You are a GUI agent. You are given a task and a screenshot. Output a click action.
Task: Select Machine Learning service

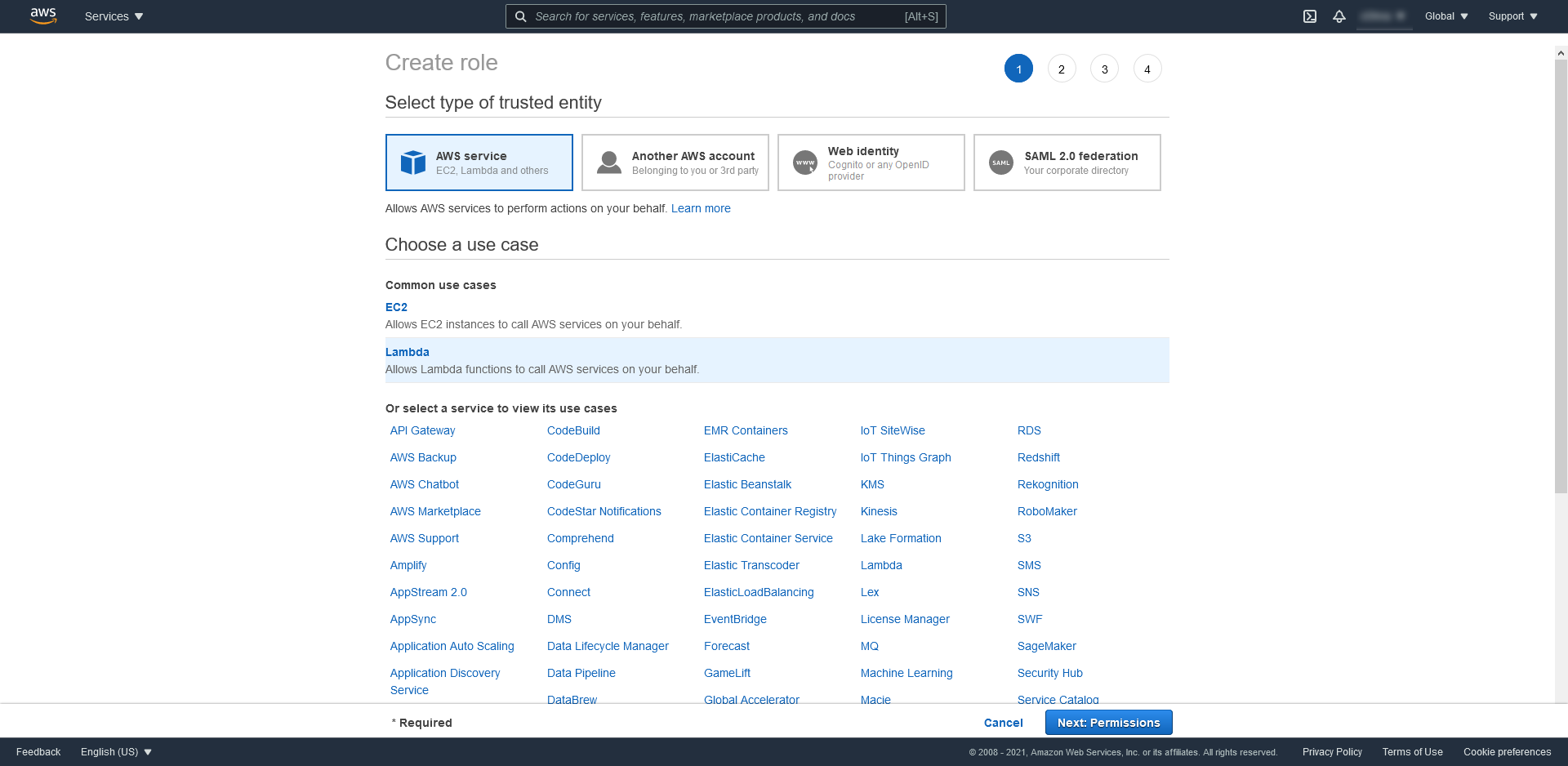click(x=906, y=673)
